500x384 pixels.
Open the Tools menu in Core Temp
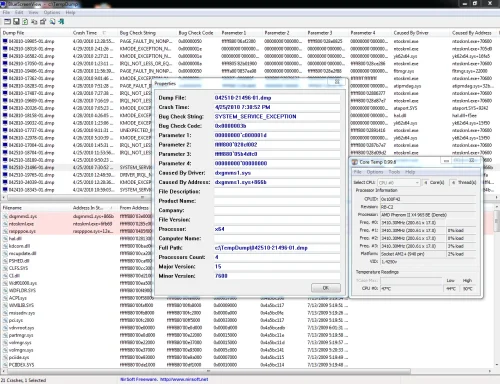(x=394, y=172)
